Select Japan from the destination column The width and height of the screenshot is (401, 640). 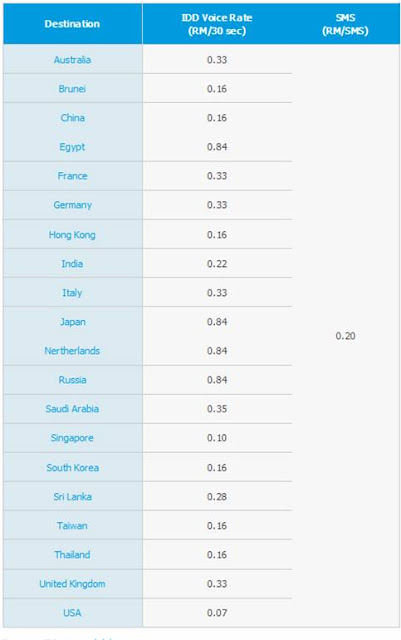(x=73, y=322)
